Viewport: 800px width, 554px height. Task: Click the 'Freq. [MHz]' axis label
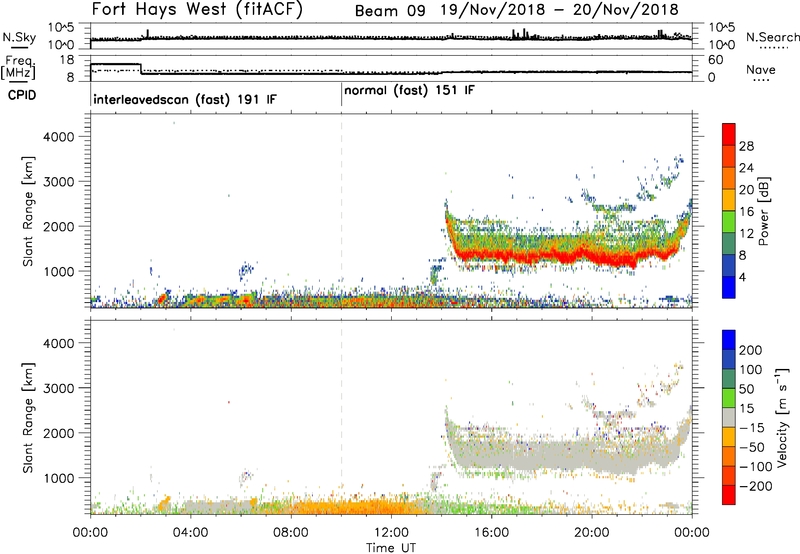[x=19, y=67]
